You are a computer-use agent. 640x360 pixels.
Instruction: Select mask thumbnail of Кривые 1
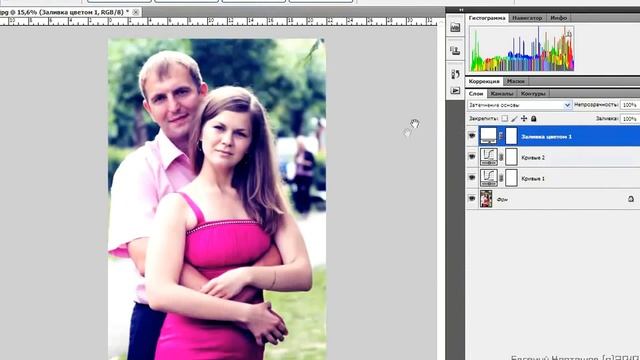coord(511,178)
